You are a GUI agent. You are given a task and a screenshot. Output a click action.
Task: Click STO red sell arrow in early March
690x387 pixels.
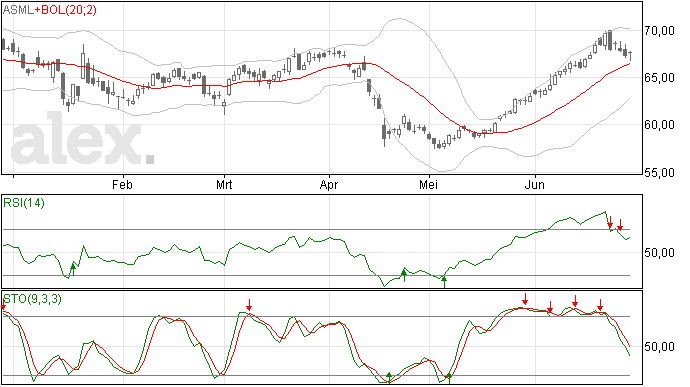(x=249, y=305)
